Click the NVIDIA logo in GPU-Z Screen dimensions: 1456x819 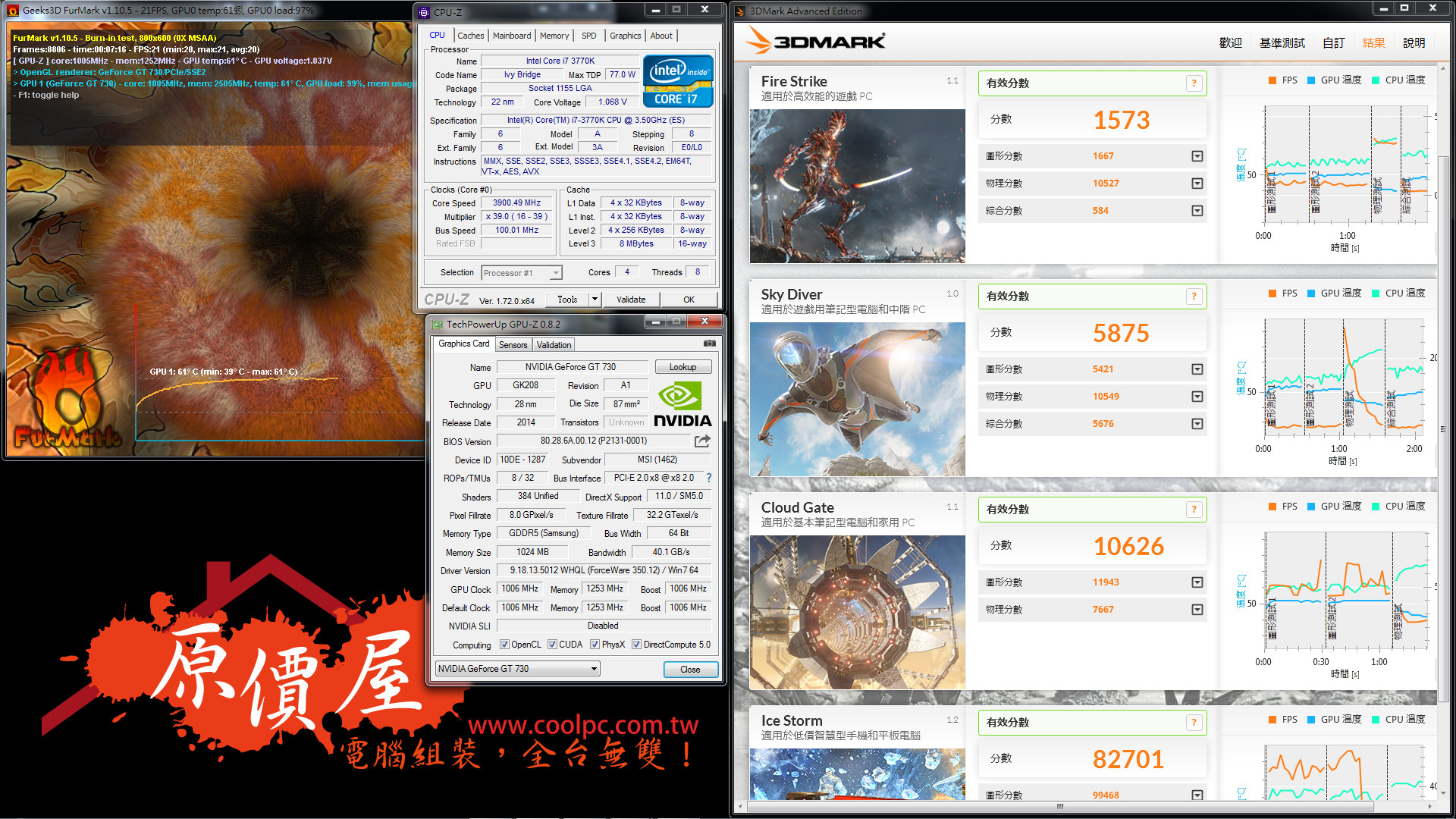[x=682, y=405]
